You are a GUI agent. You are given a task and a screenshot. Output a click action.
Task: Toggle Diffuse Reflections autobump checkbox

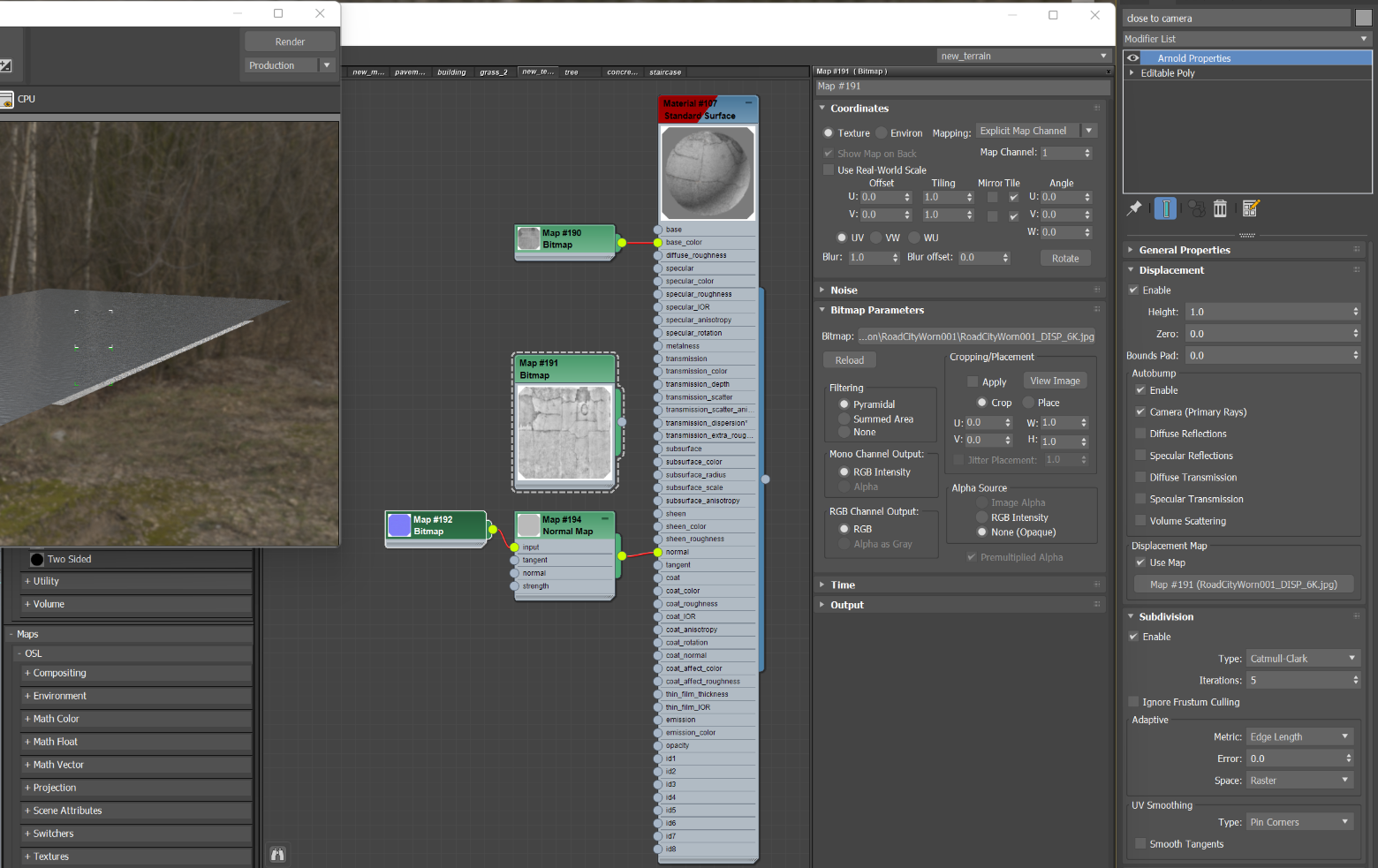[1140, 434]
